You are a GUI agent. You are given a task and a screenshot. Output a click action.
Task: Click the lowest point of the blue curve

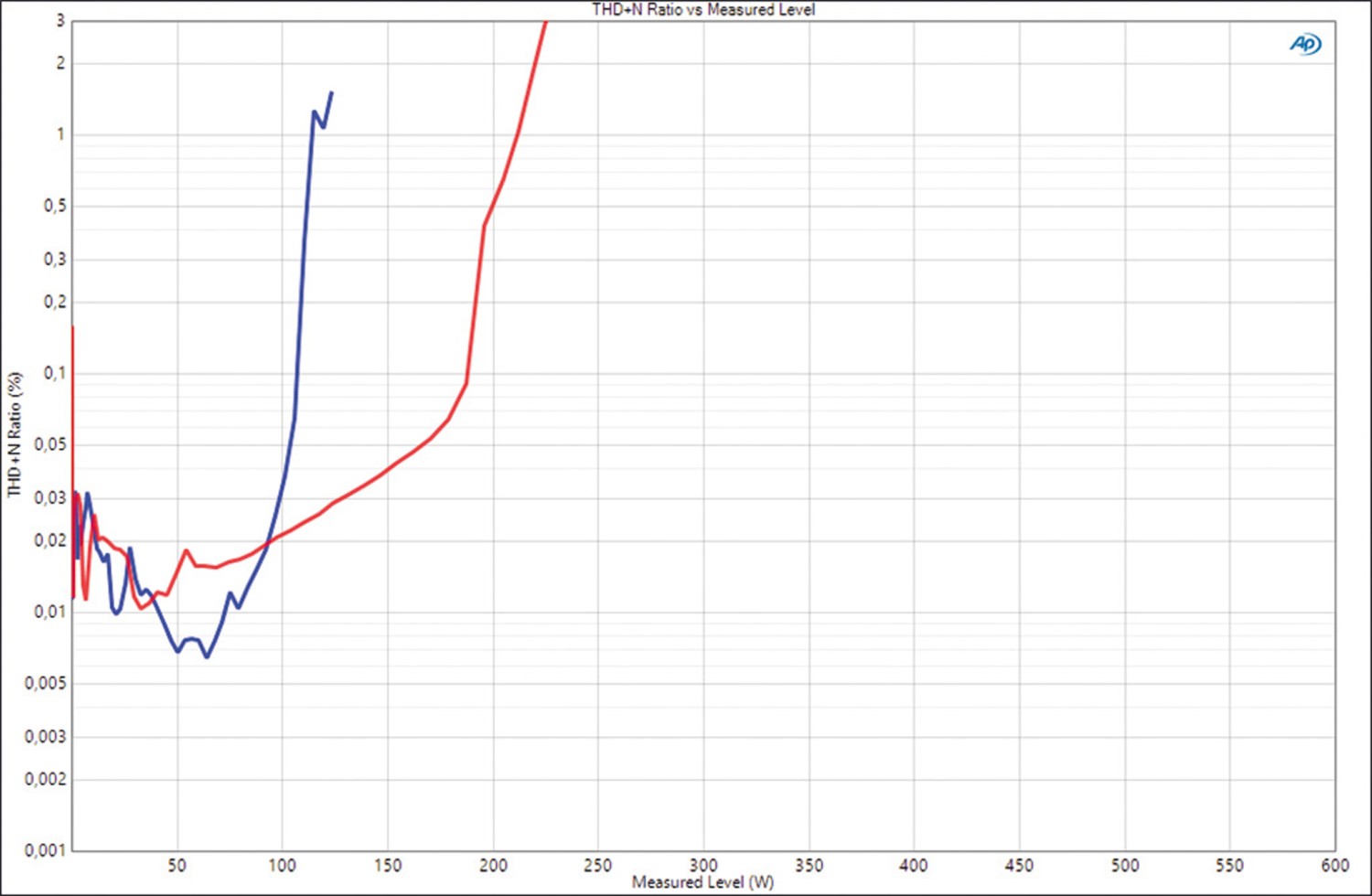207,656
